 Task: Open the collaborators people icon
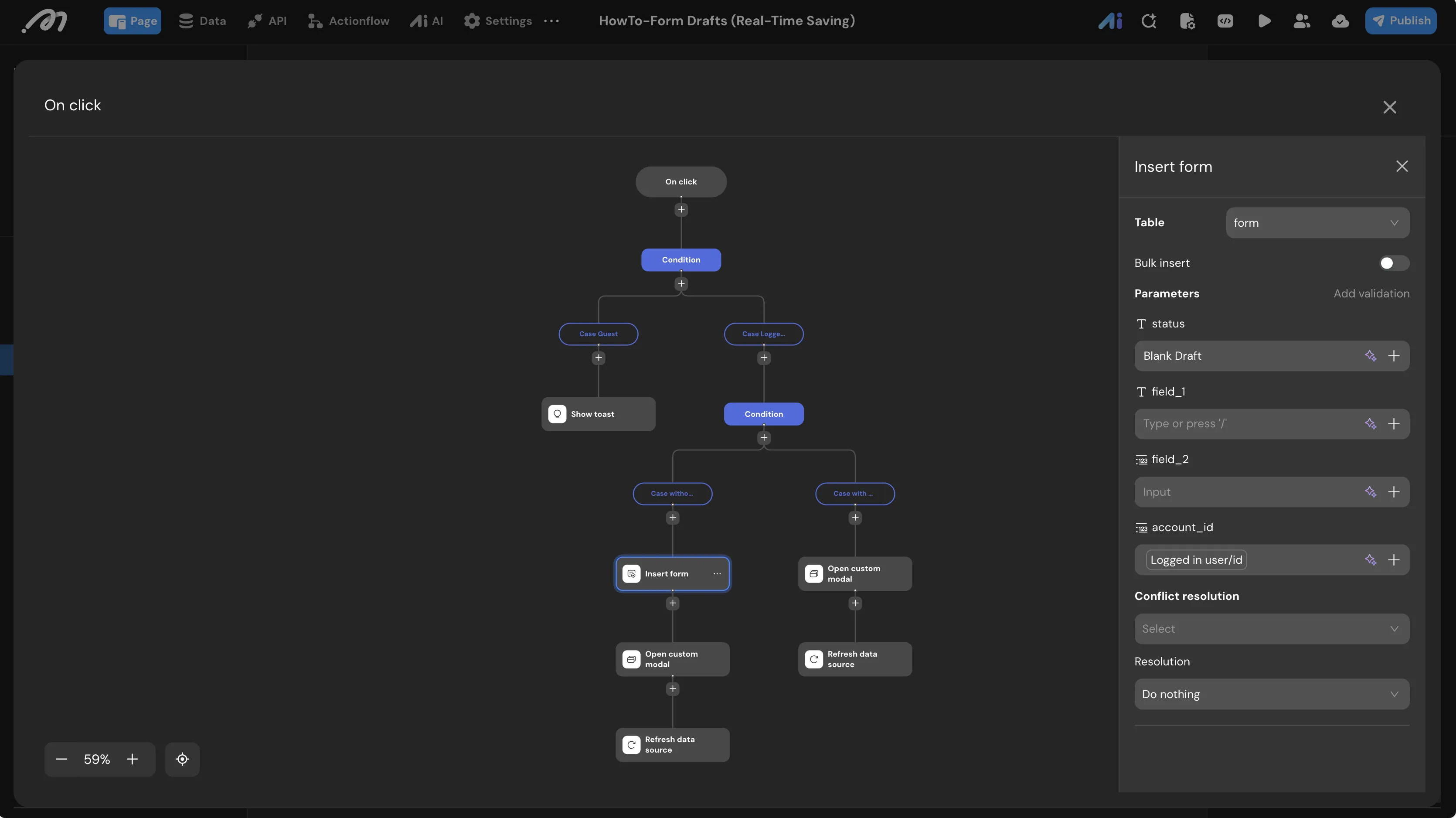[x=1302, y=21]
